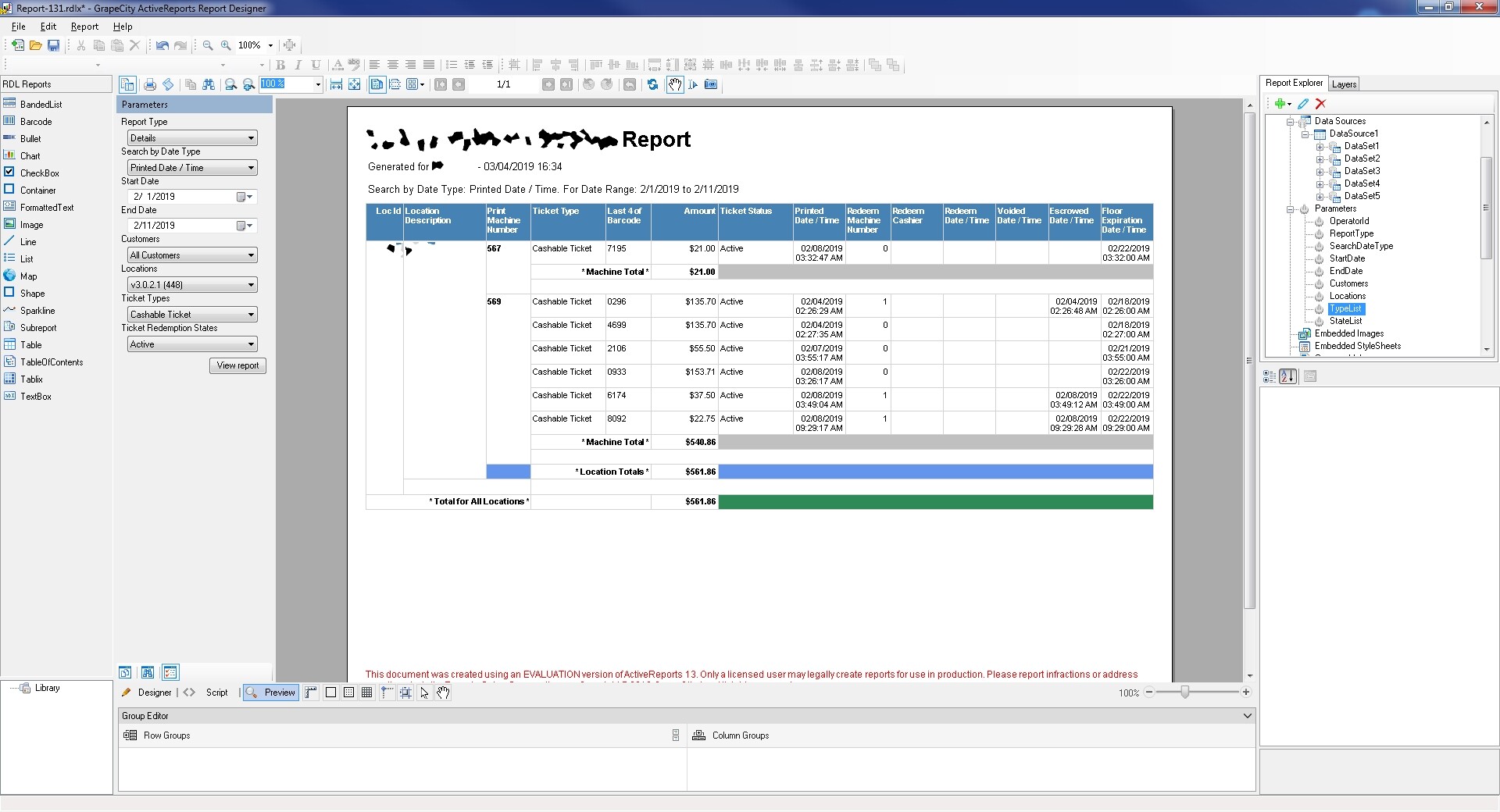Select CheckBox in the toolbox
Image resolution: width=1500 pixels, height=812 pixels.
39,173
